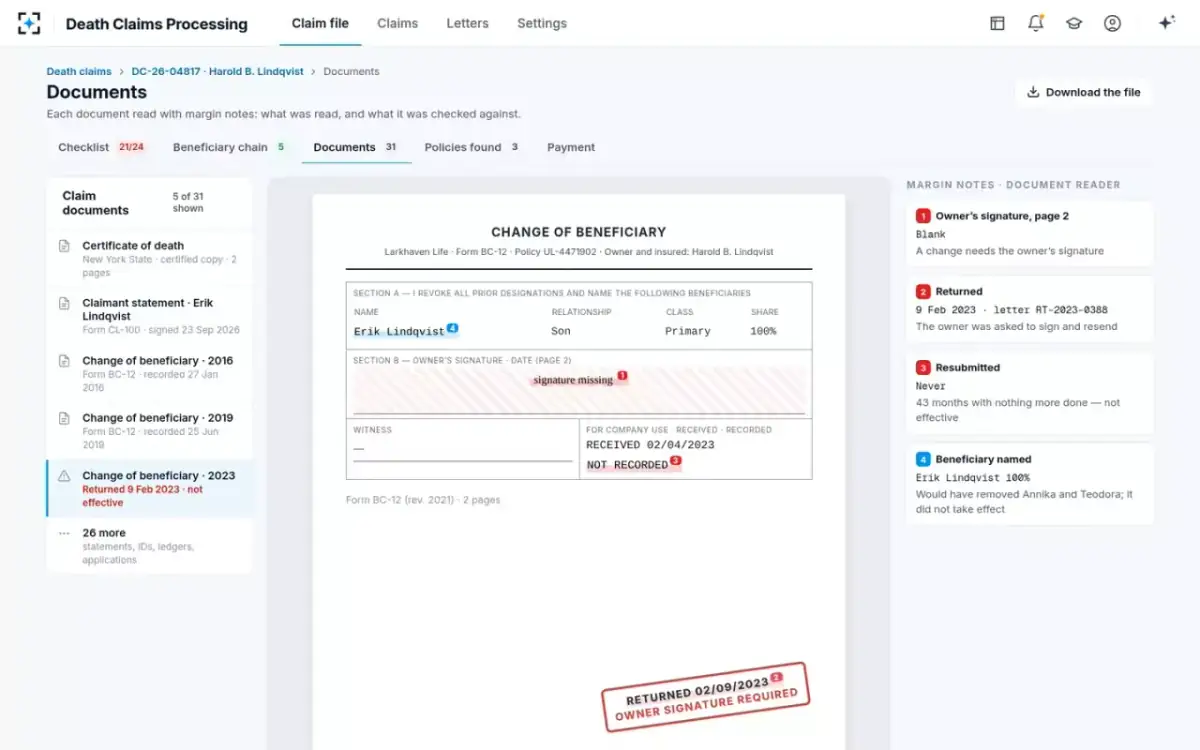The image size is (1200, 750).
Task: Click the download icon in Download the file
Action: [x=1033, y=92]
